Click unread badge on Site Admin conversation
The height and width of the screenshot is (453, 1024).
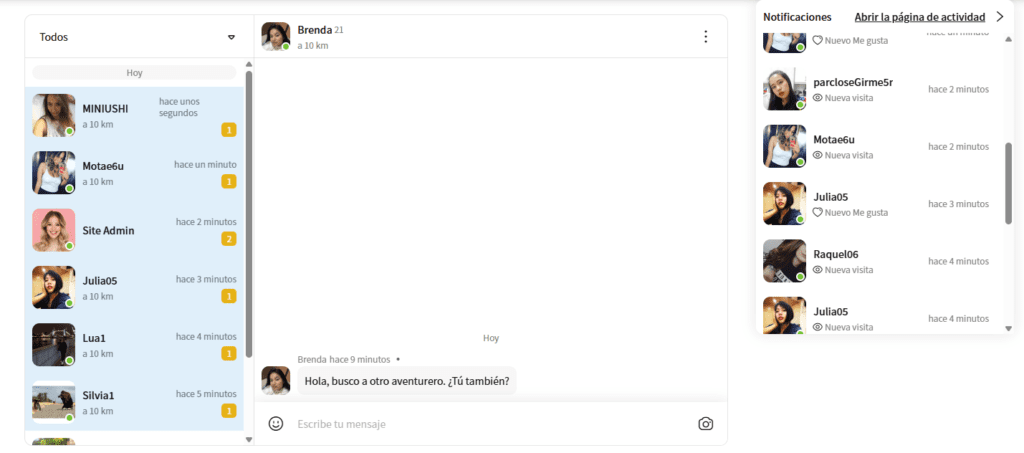[229, 239]
